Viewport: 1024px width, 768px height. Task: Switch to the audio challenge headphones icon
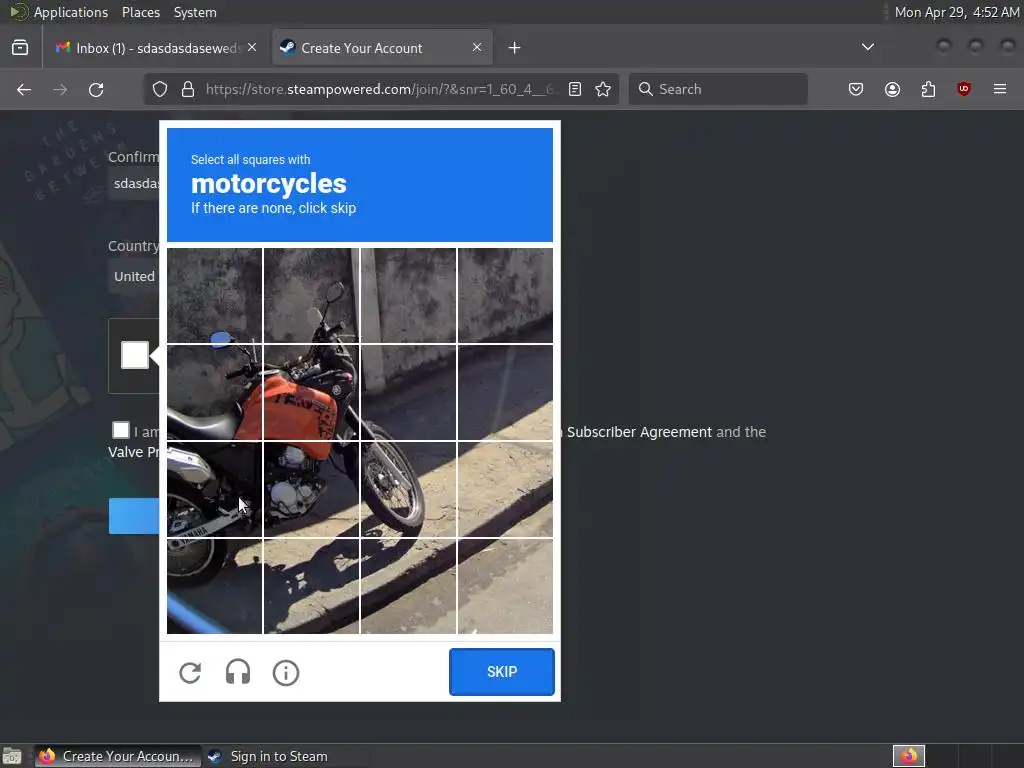pyautogui.click(x=238, y=673)
